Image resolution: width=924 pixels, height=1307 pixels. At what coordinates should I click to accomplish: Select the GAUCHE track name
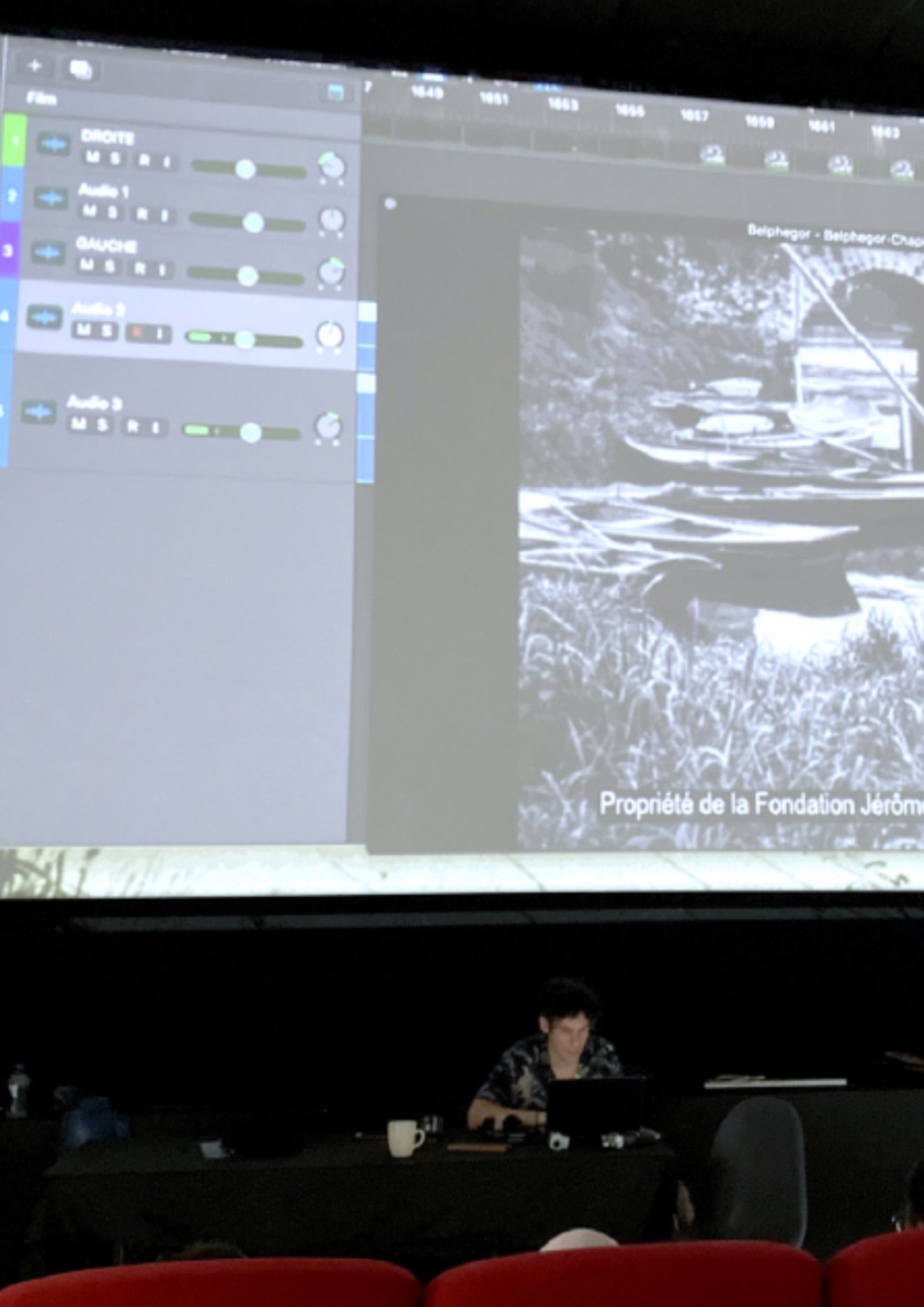point(106,245)
